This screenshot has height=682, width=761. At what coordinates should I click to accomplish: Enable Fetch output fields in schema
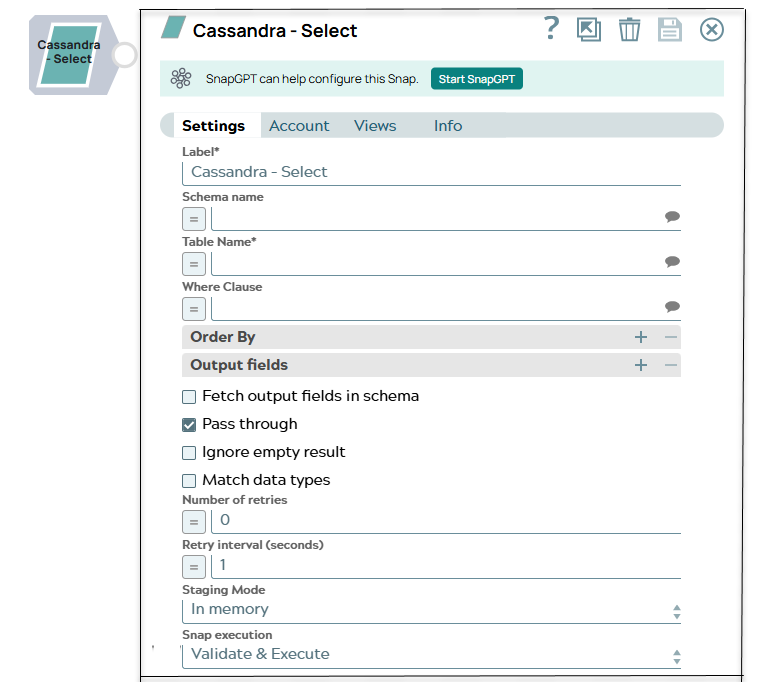coord(189,397)
